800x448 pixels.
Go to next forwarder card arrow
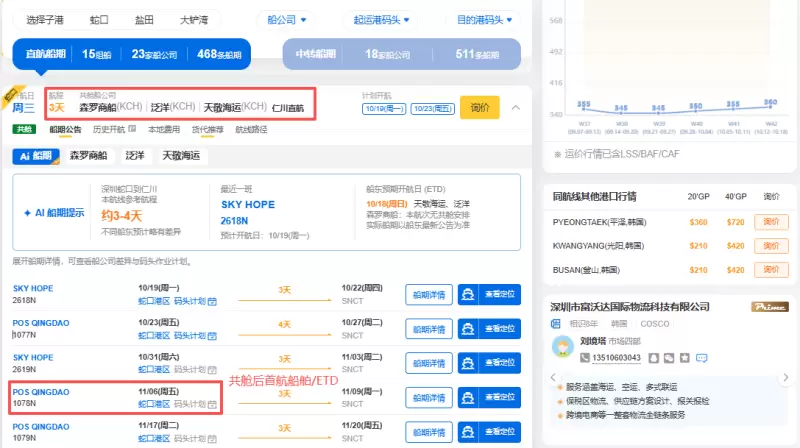tap(786, 378)
